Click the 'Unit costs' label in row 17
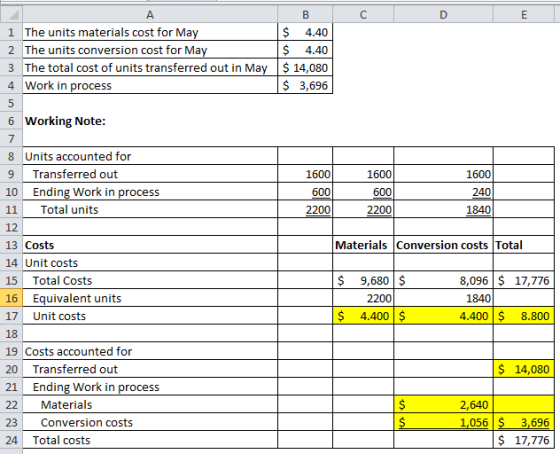This screenshot has height=454, width=560. tap(150, 316)
